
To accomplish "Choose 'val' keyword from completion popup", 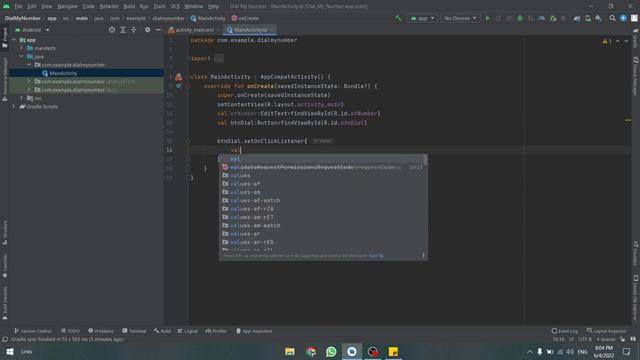I will (x=322, y=159).
